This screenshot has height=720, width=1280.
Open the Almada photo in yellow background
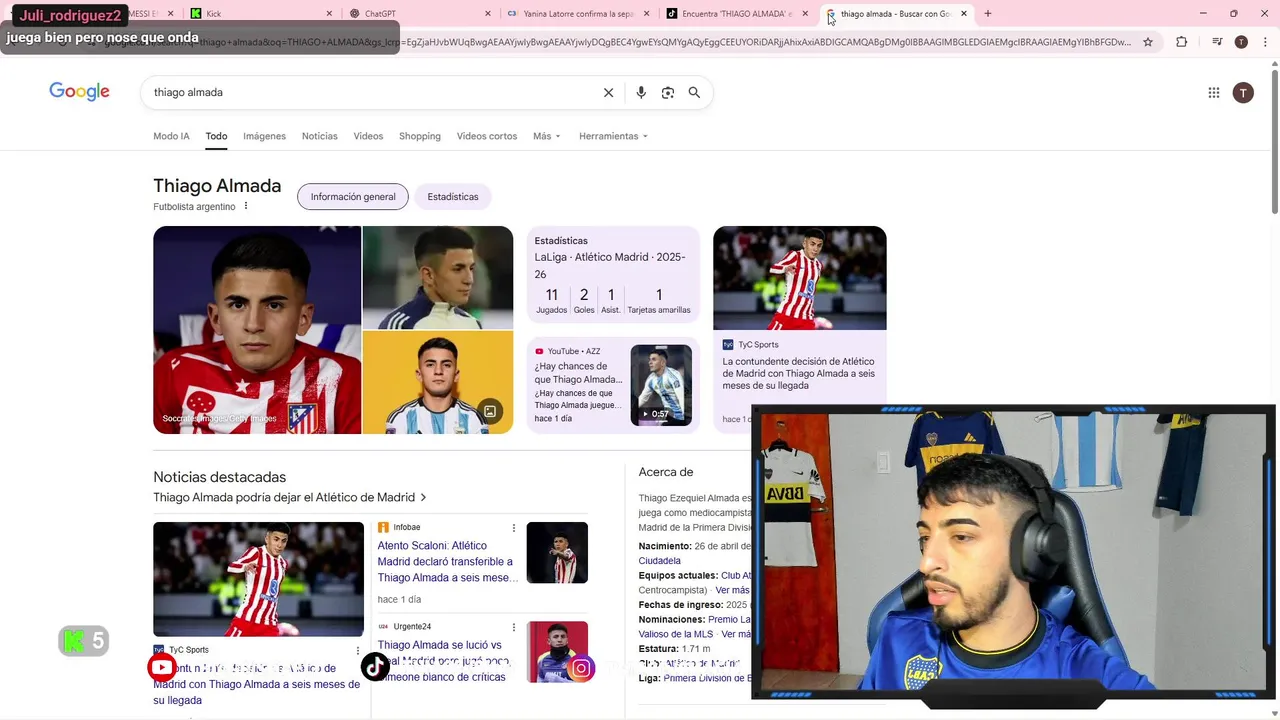pos(438,383)
